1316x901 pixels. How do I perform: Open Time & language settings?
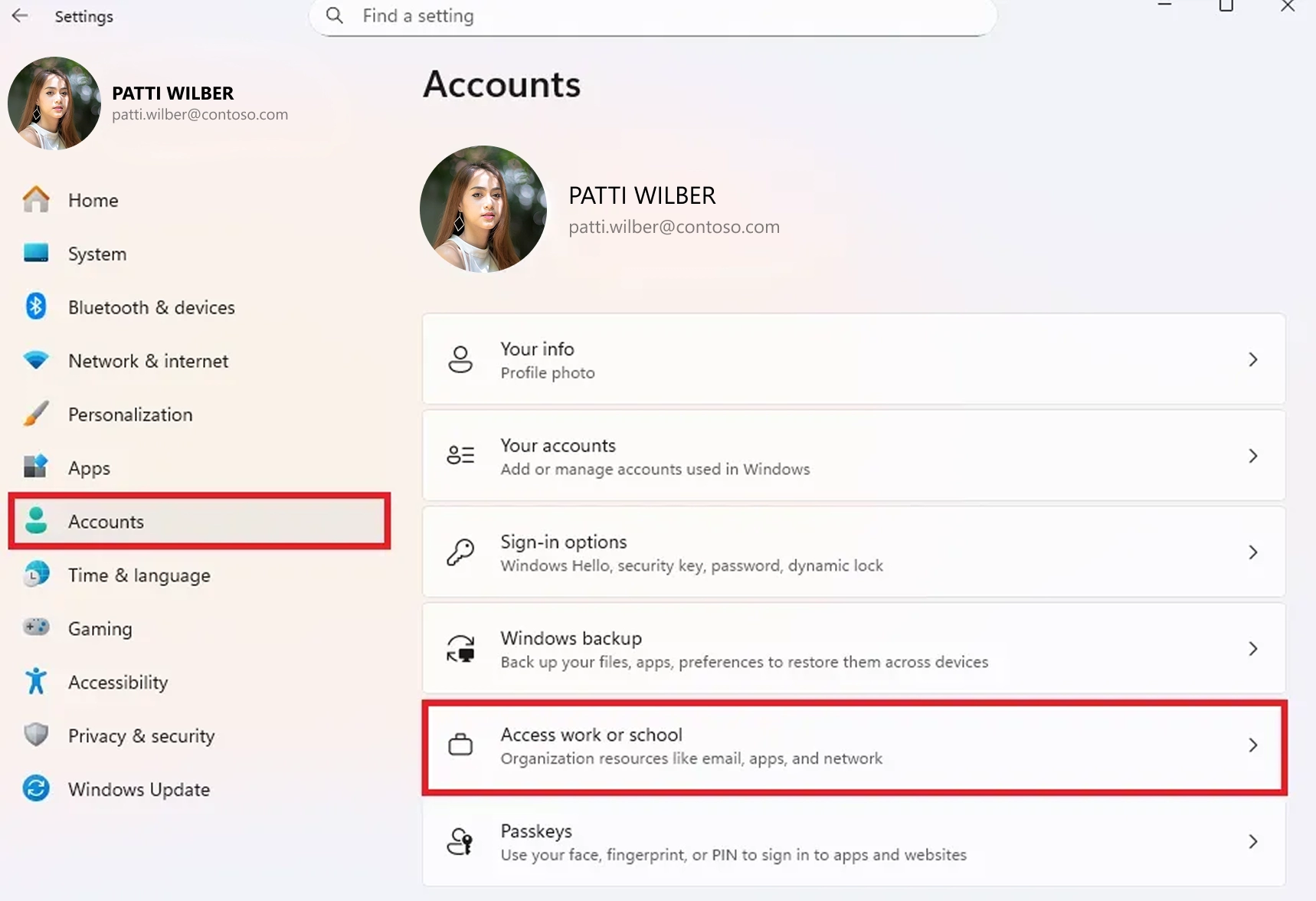coord(139,575)
